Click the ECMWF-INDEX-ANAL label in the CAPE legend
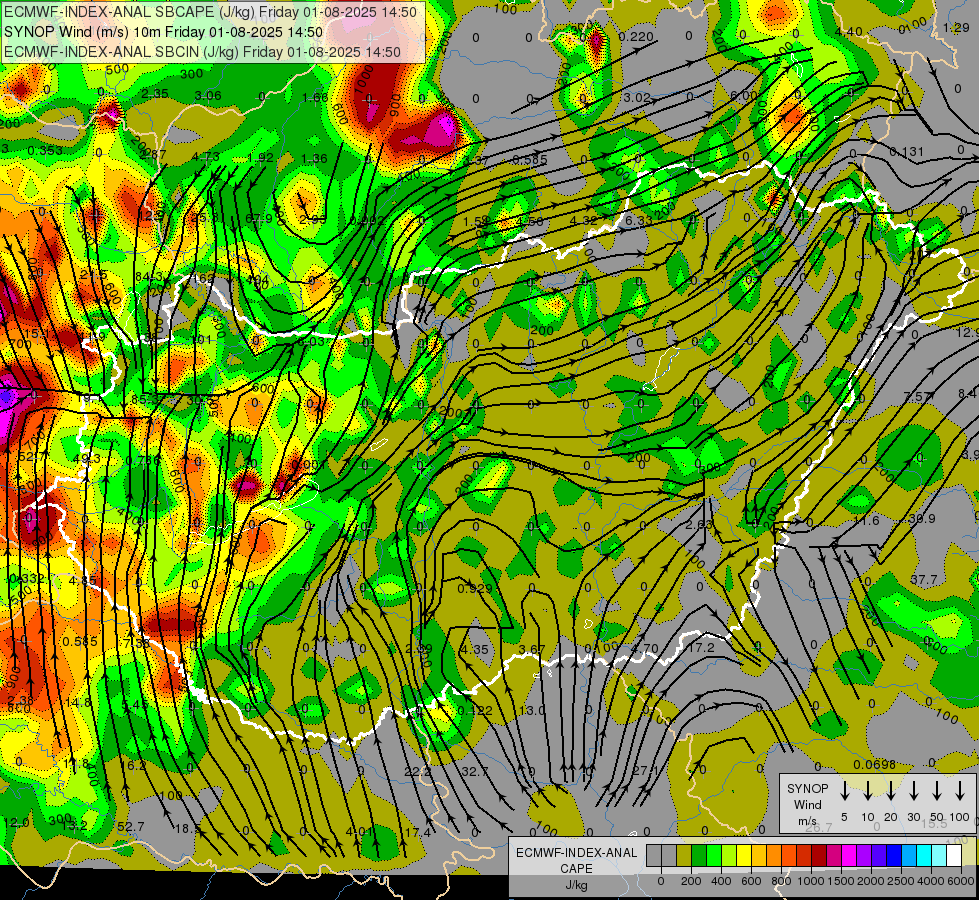Viewport: 979px width, 900px height. (x=576, y=853)
